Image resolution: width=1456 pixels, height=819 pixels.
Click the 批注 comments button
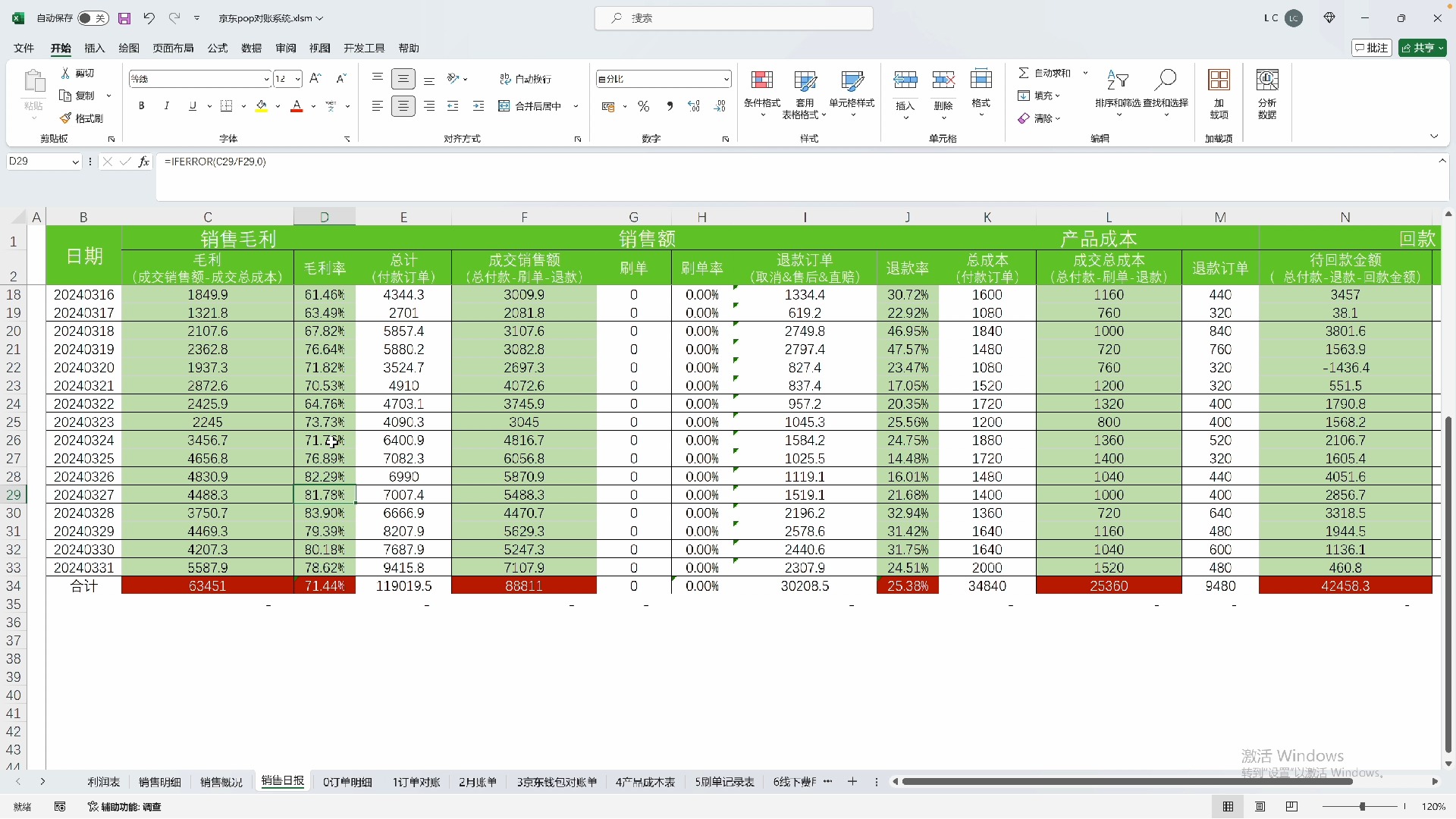1372,48
